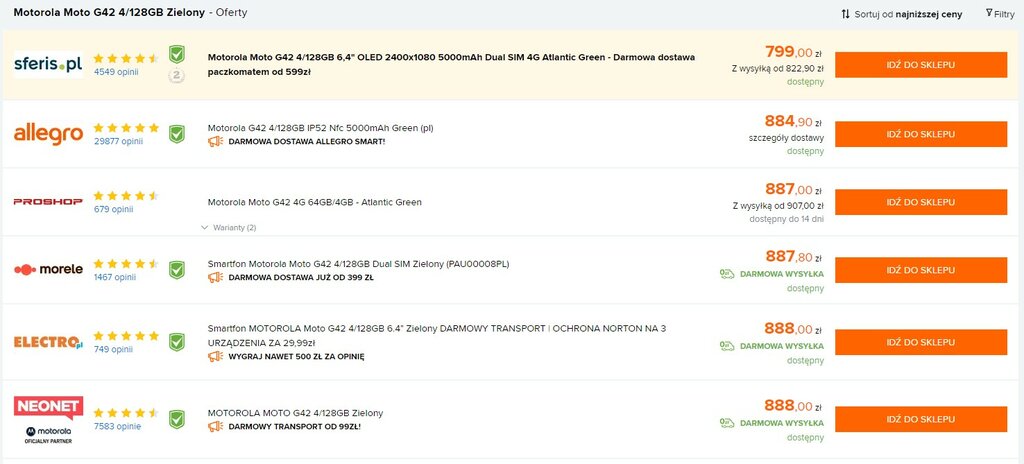The height and width of the screenshot is (464, 1024).
Task: Click the morele shop logo
Action: pyautogui.click(x=48, y=269)
